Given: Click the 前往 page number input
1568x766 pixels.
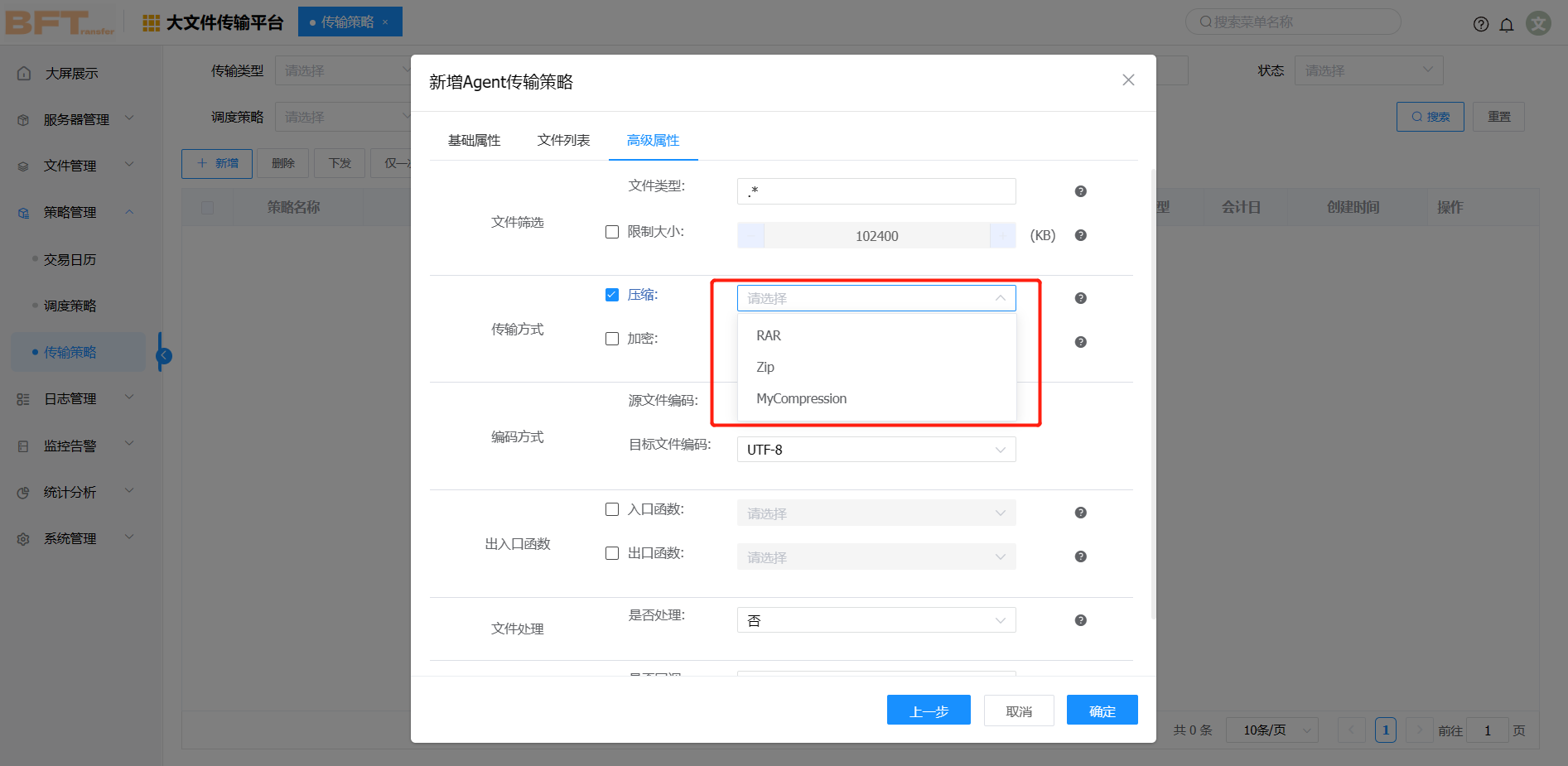Looking at the screenshot, I should click(1488, 730).
